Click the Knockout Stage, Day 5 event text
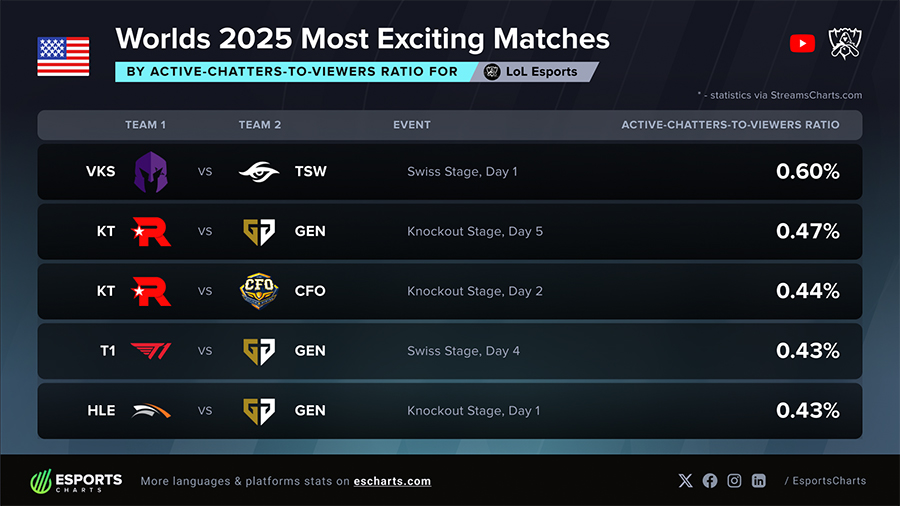Image resolution: width=900 pixels, height=506 pixels. 475,231
